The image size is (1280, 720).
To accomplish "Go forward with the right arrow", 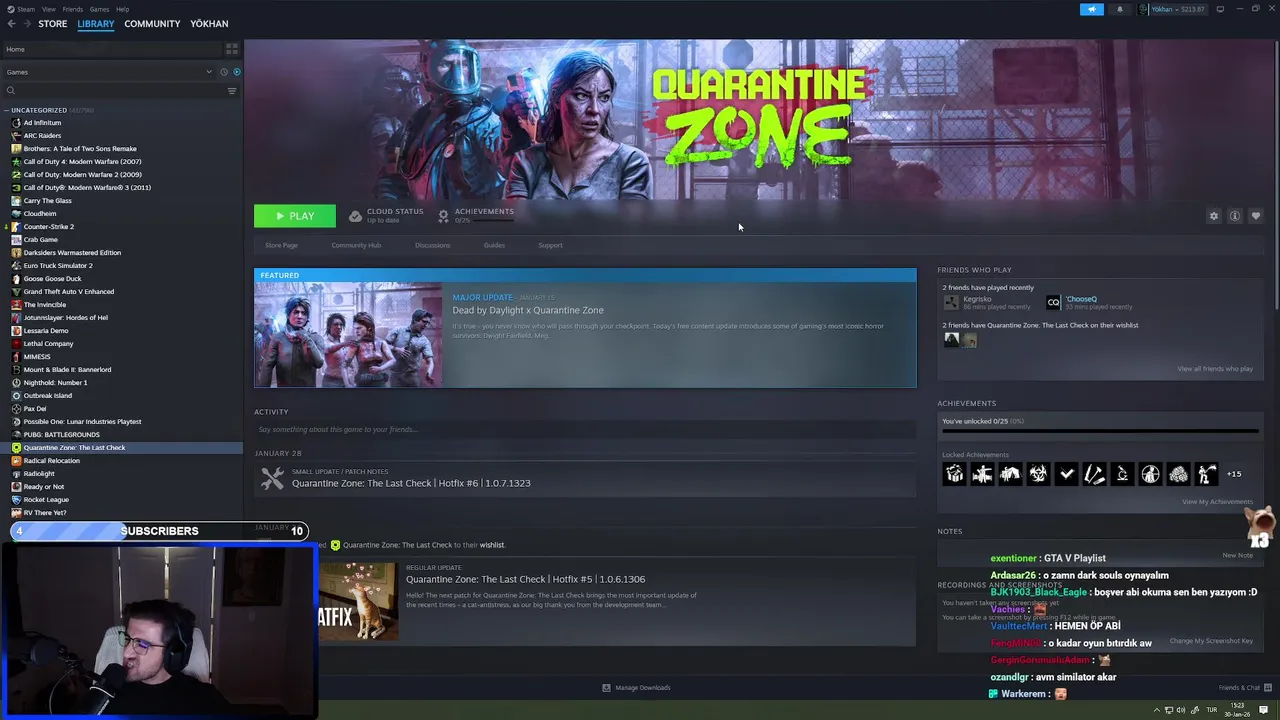I will pos(26,24).
